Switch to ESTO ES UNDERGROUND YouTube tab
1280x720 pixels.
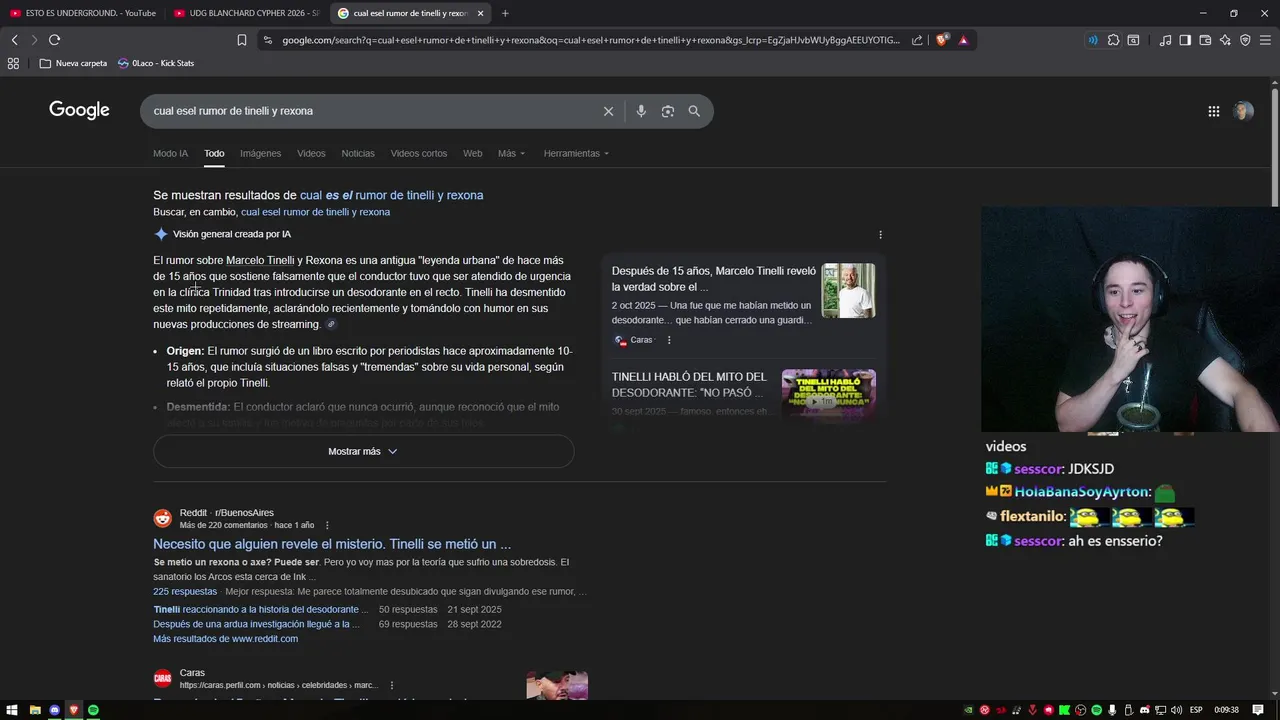coord(82,13)
